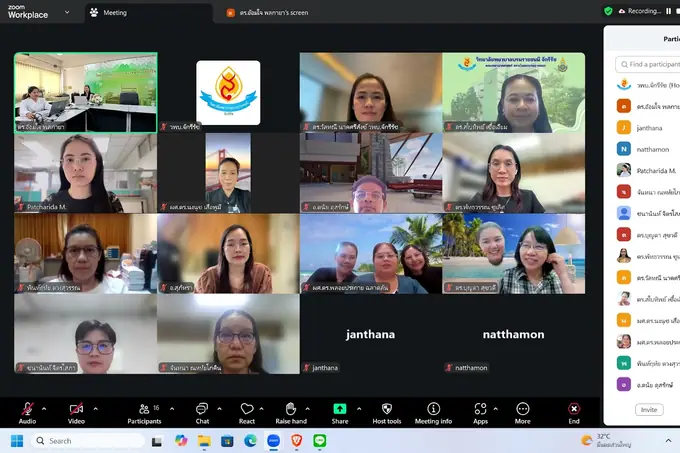Open Microsoft Store from the taskbar
The width and height of the screenshot is (680, 453).
[227, 441]
